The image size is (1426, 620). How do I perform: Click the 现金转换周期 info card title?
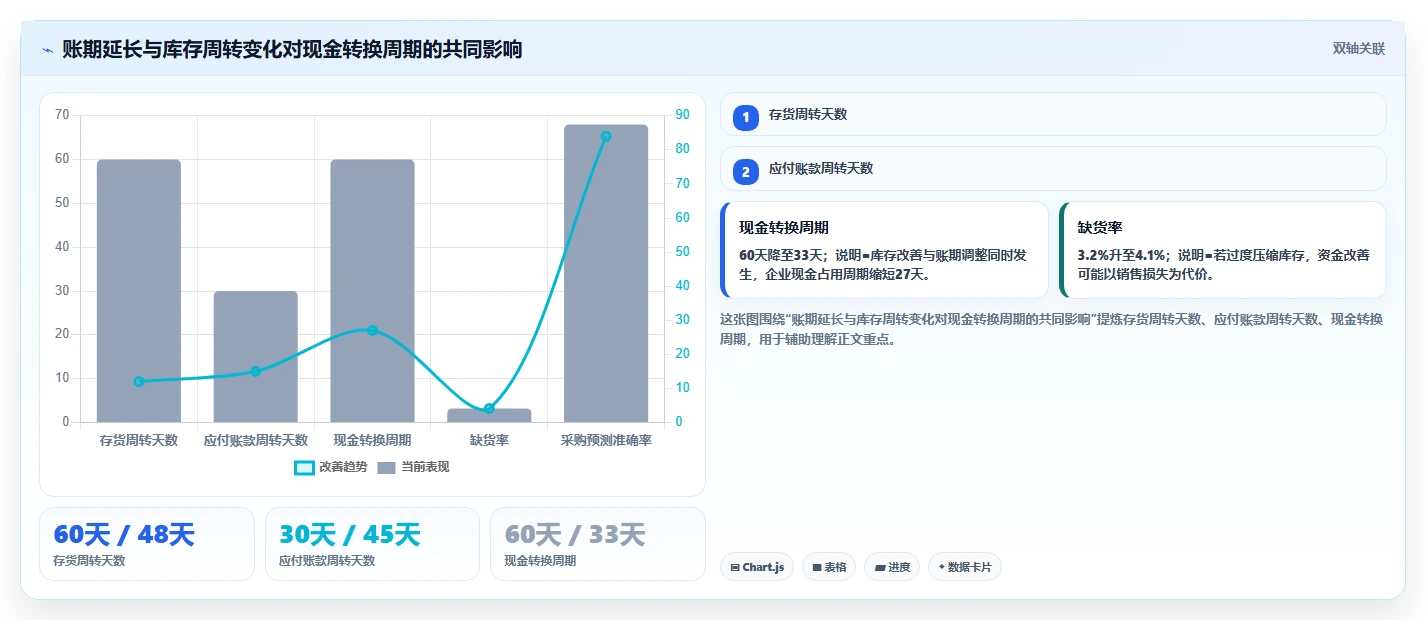click(x=784, y=228)
